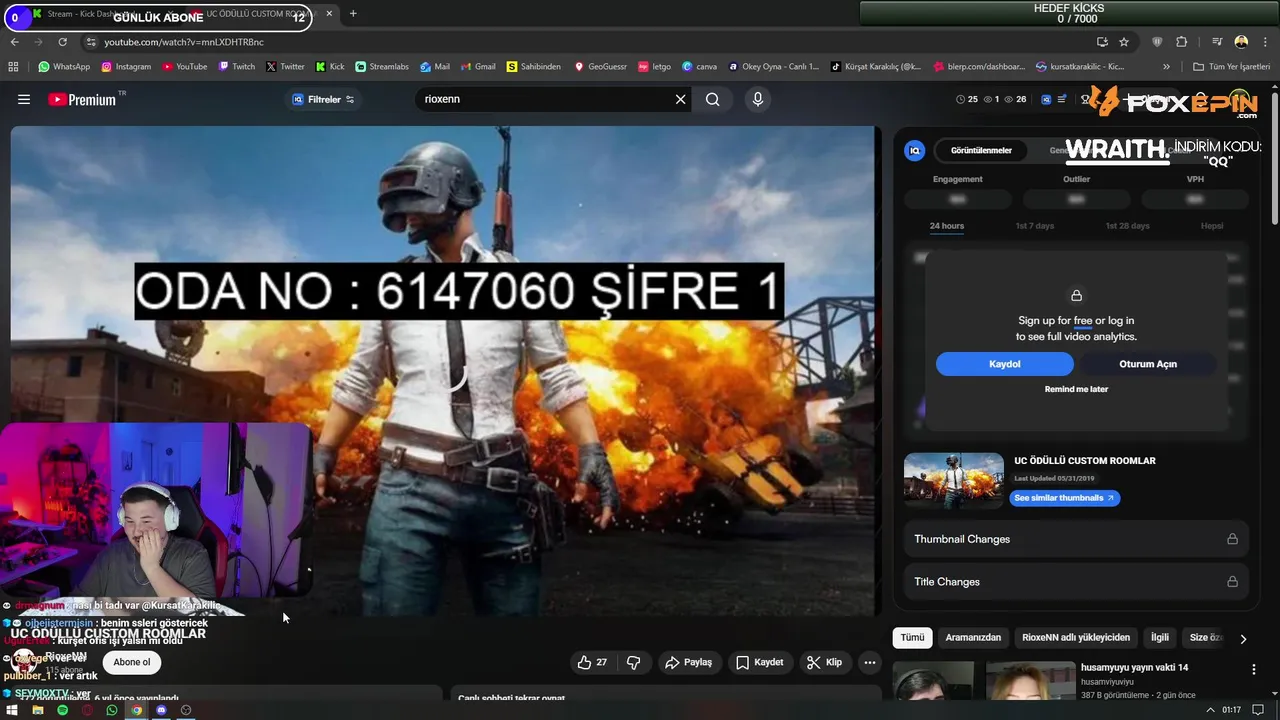
Task: Click the page vertical scrollbar
Action: 1274,160
